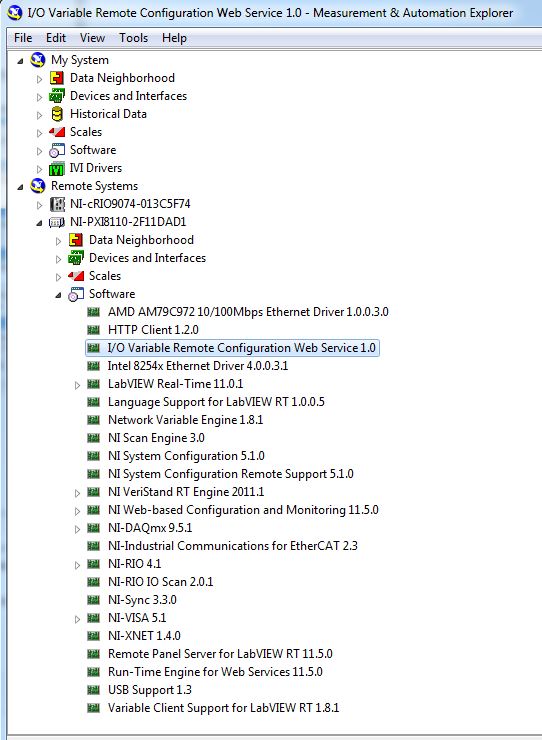Select the Historical Data label
The height and width of the screenshot is (740, 542).
click(108, 114)
